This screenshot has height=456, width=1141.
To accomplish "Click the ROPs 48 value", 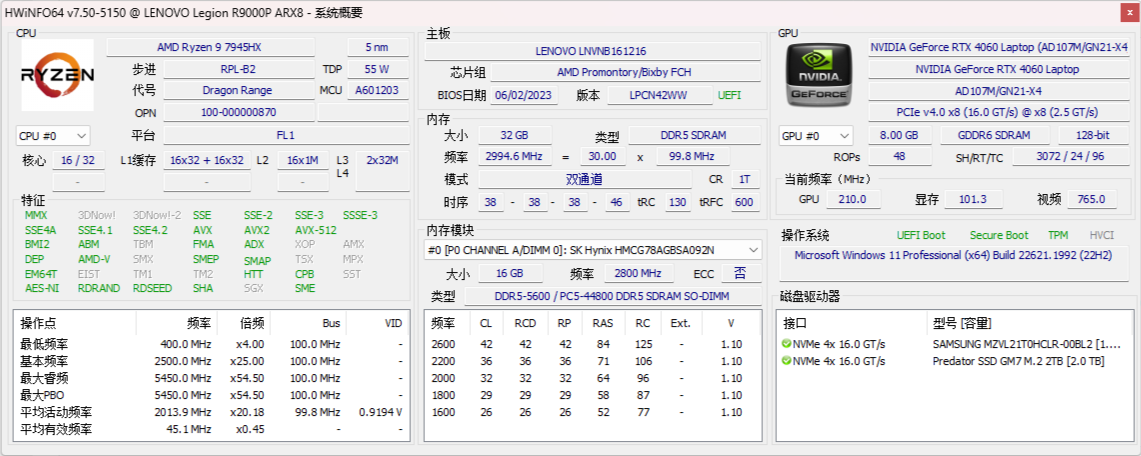I will pyautogui.click(x=899, y=157).
